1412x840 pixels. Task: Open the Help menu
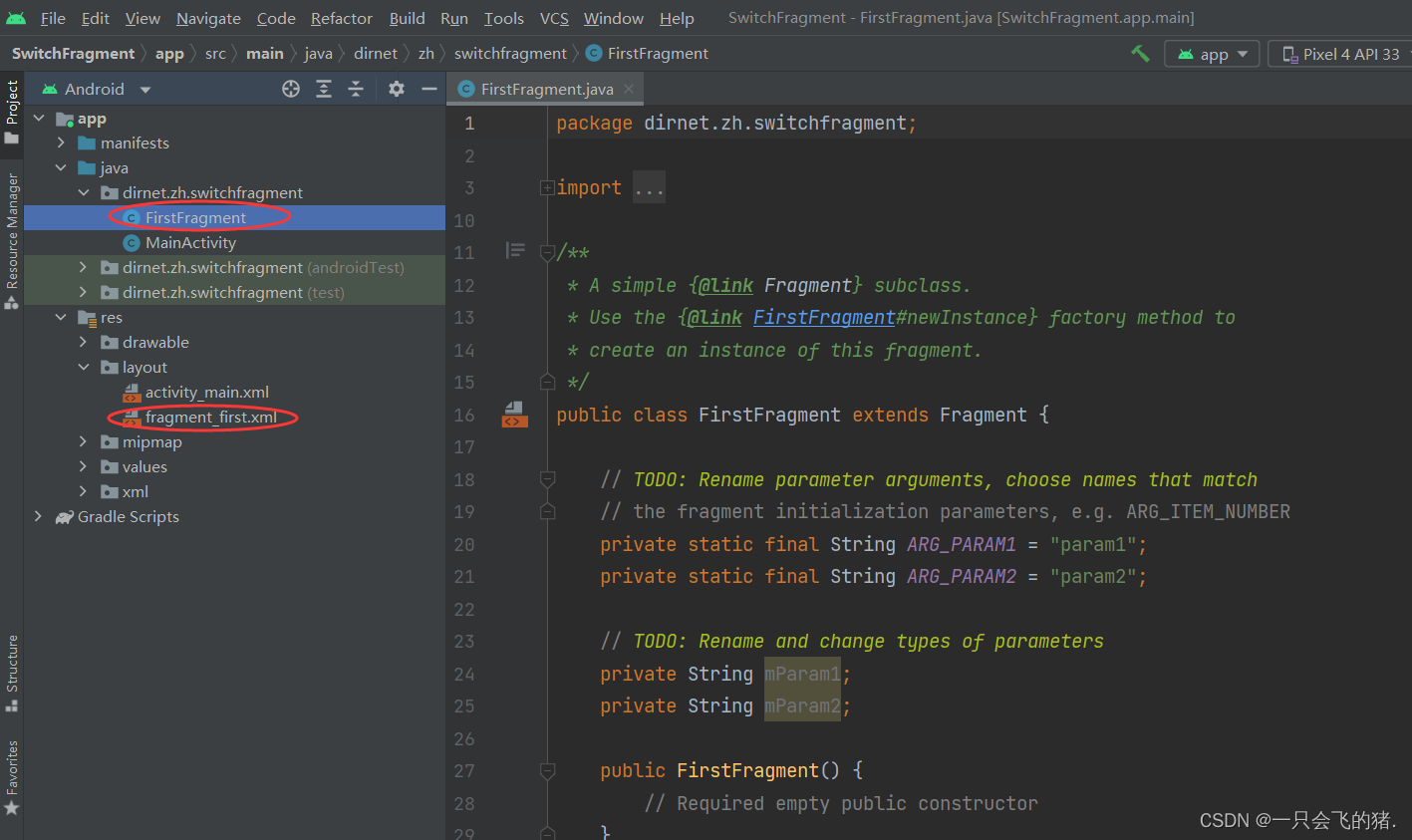(x=677, y=18)
